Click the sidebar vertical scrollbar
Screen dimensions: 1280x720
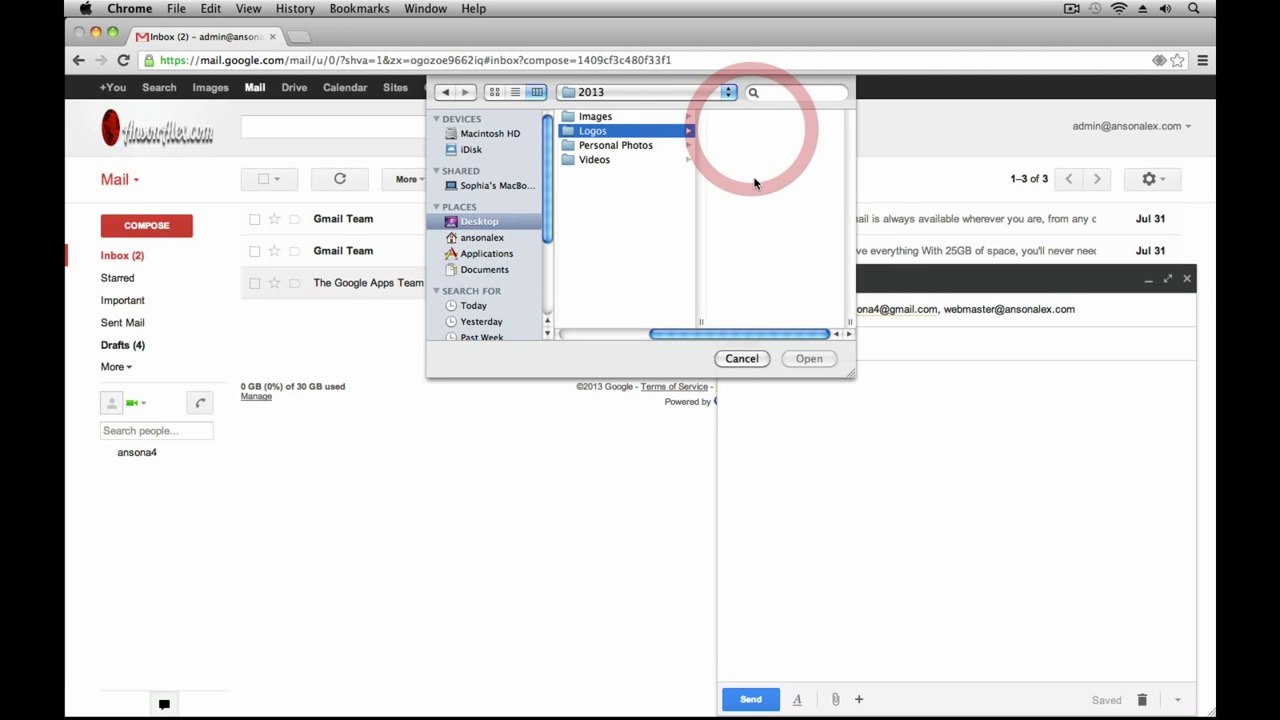547,178
